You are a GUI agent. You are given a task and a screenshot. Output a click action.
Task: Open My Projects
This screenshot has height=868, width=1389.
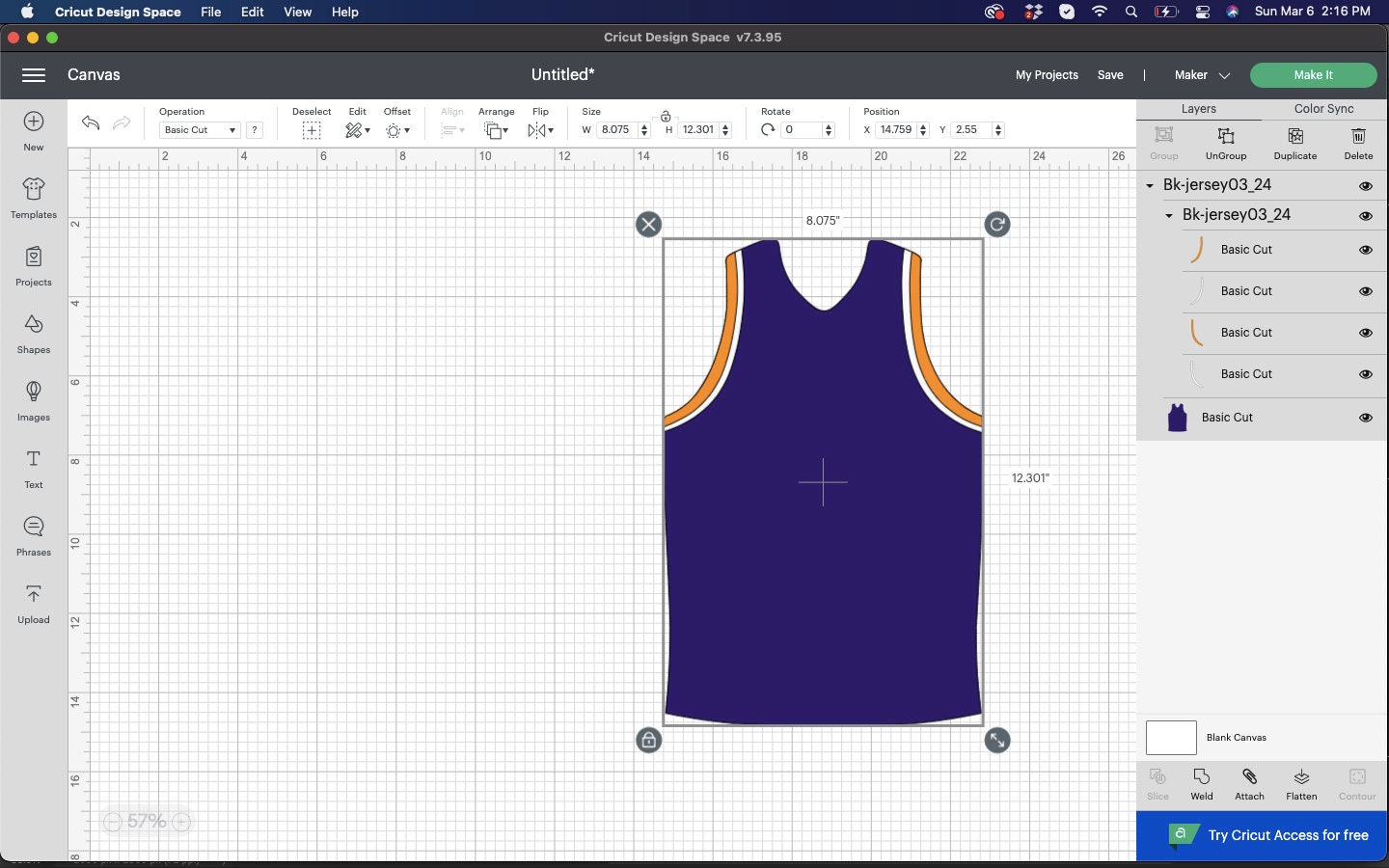1047,74
